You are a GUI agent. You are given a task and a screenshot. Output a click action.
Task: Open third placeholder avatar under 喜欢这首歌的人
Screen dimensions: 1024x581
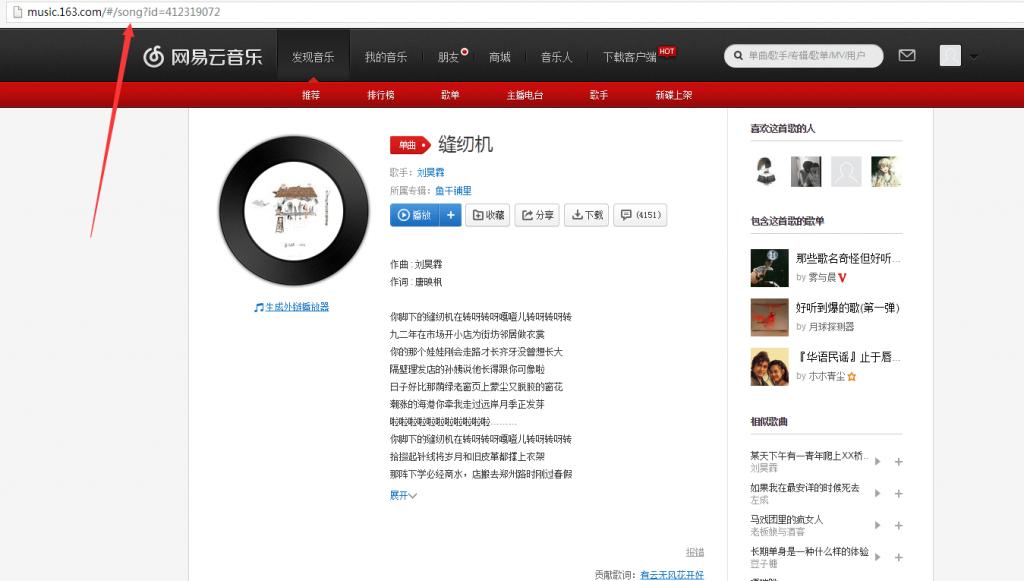[846, 172]
